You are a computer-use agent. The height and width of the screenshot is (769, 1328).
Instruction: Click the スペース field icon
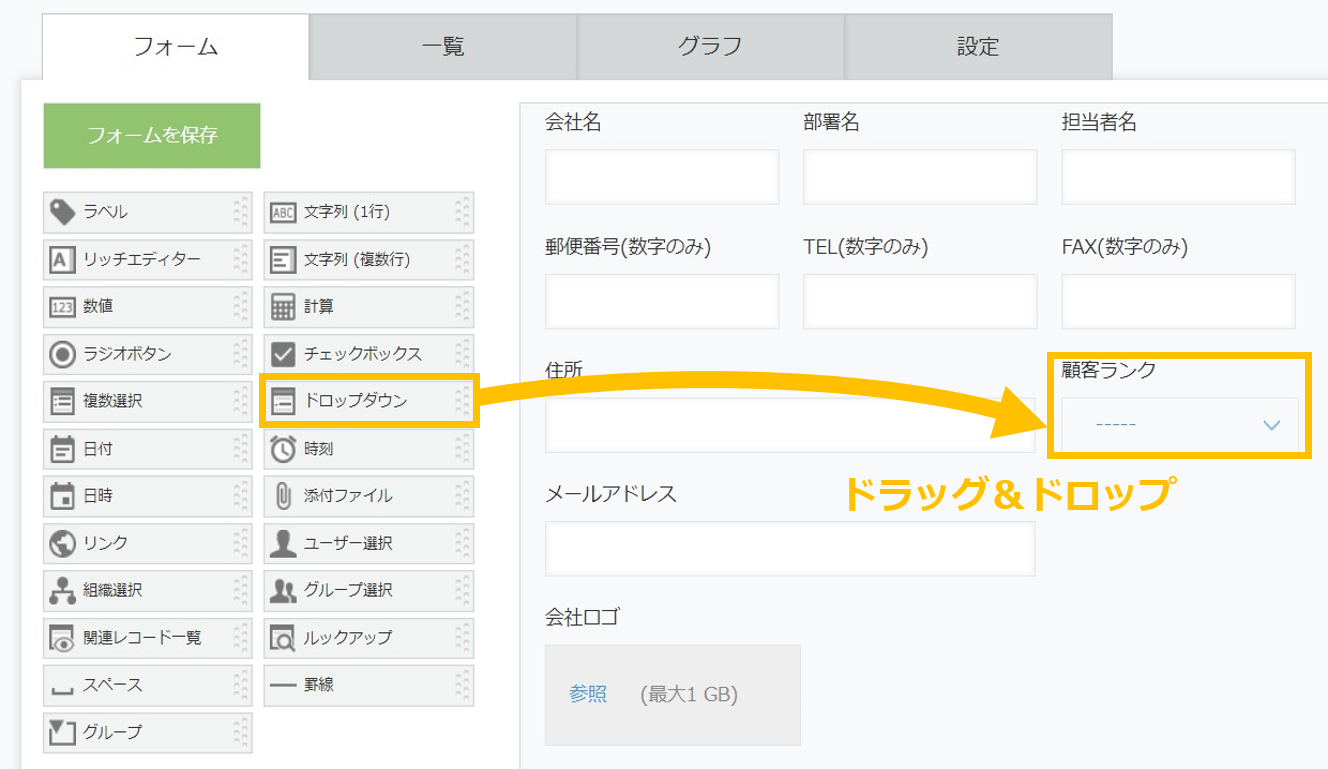click(x=62, y=688)
